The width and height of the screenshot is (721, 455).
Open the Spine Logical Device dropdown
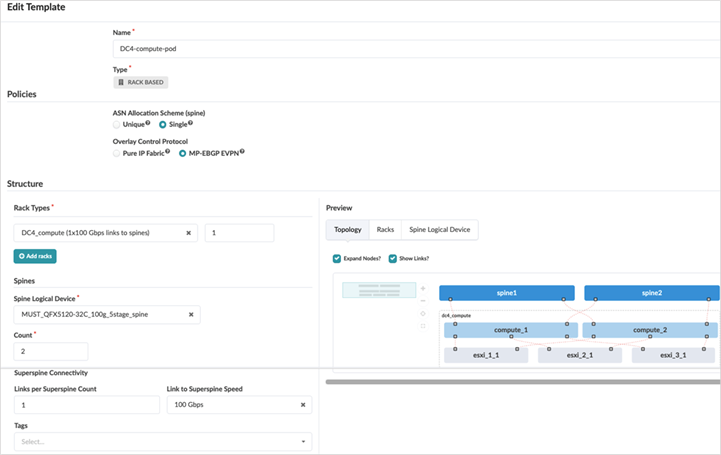pos(107,315)
